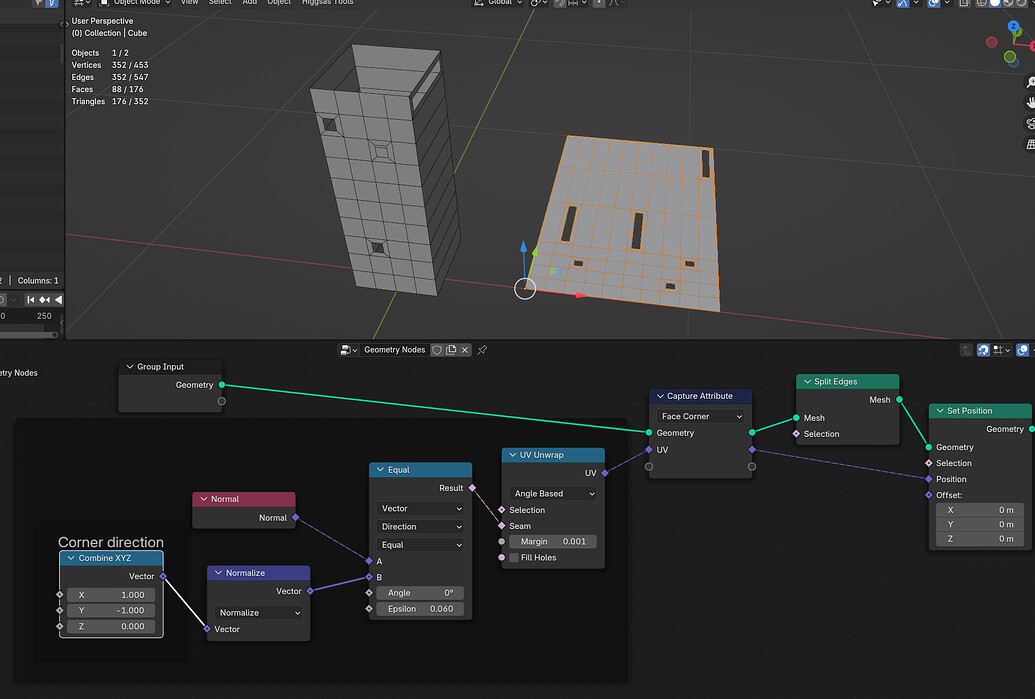
Task: Go to the parent node tree
Action: 966,350
